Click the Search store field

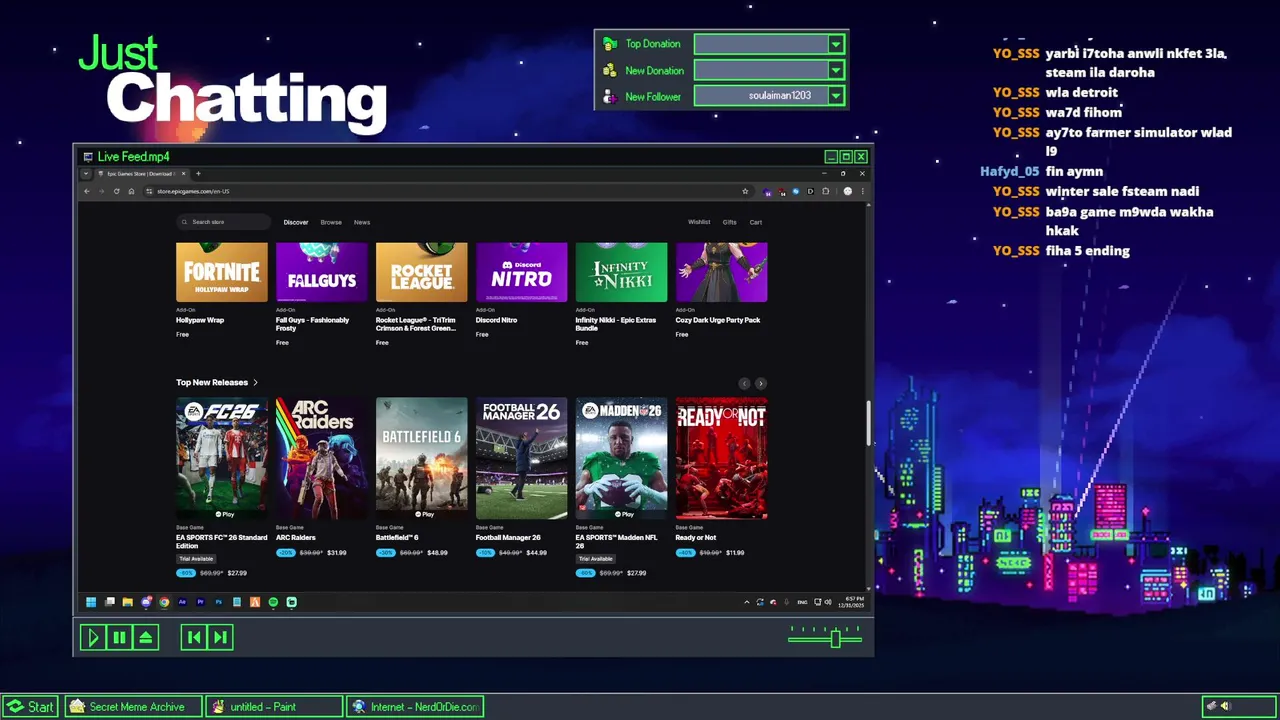tap(224, 222)
